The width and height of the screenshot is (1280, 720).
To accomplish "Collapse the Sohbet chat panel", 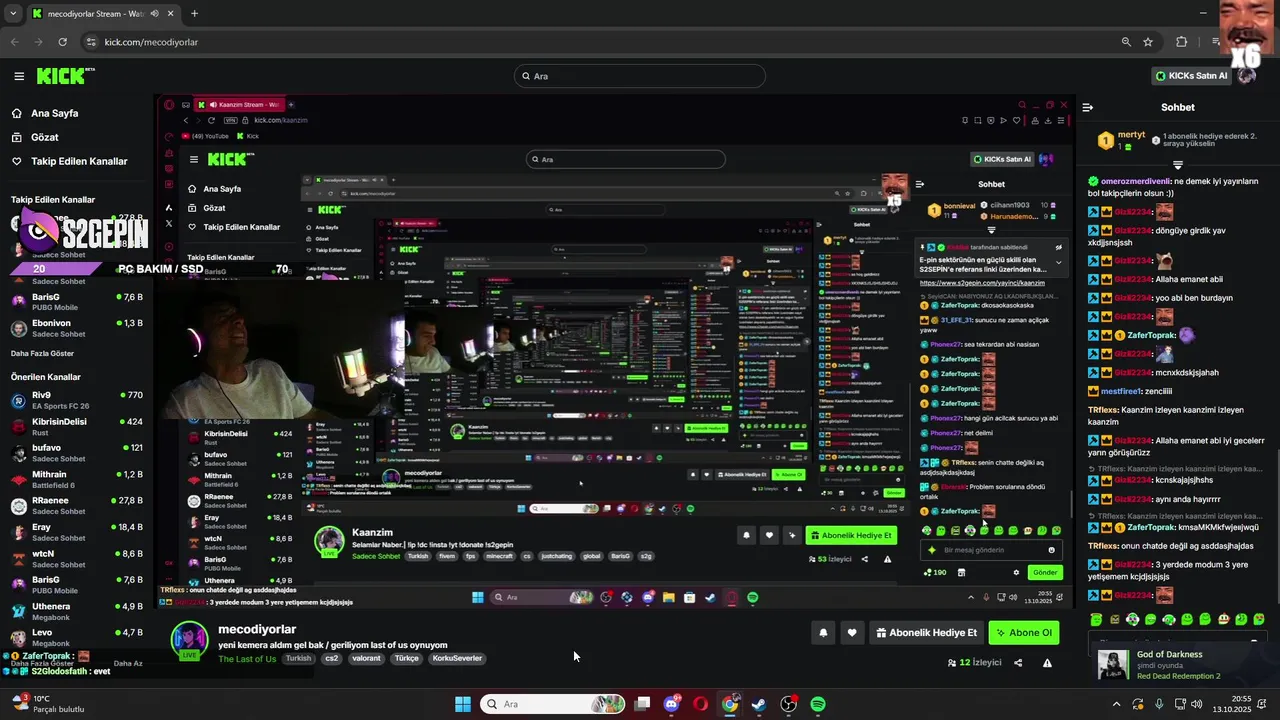I will coord(1088,107).
